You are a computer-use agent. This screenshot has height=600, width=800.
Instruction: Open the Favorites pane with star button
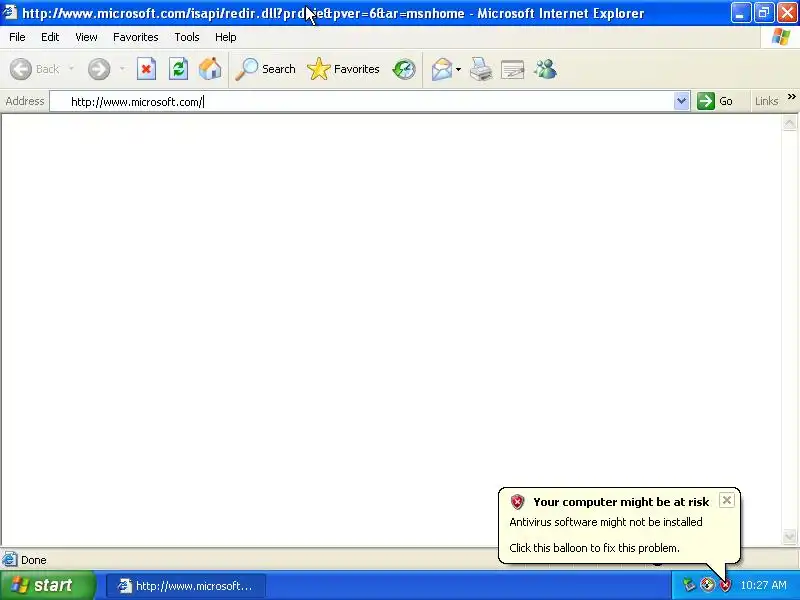coord(343,69)
